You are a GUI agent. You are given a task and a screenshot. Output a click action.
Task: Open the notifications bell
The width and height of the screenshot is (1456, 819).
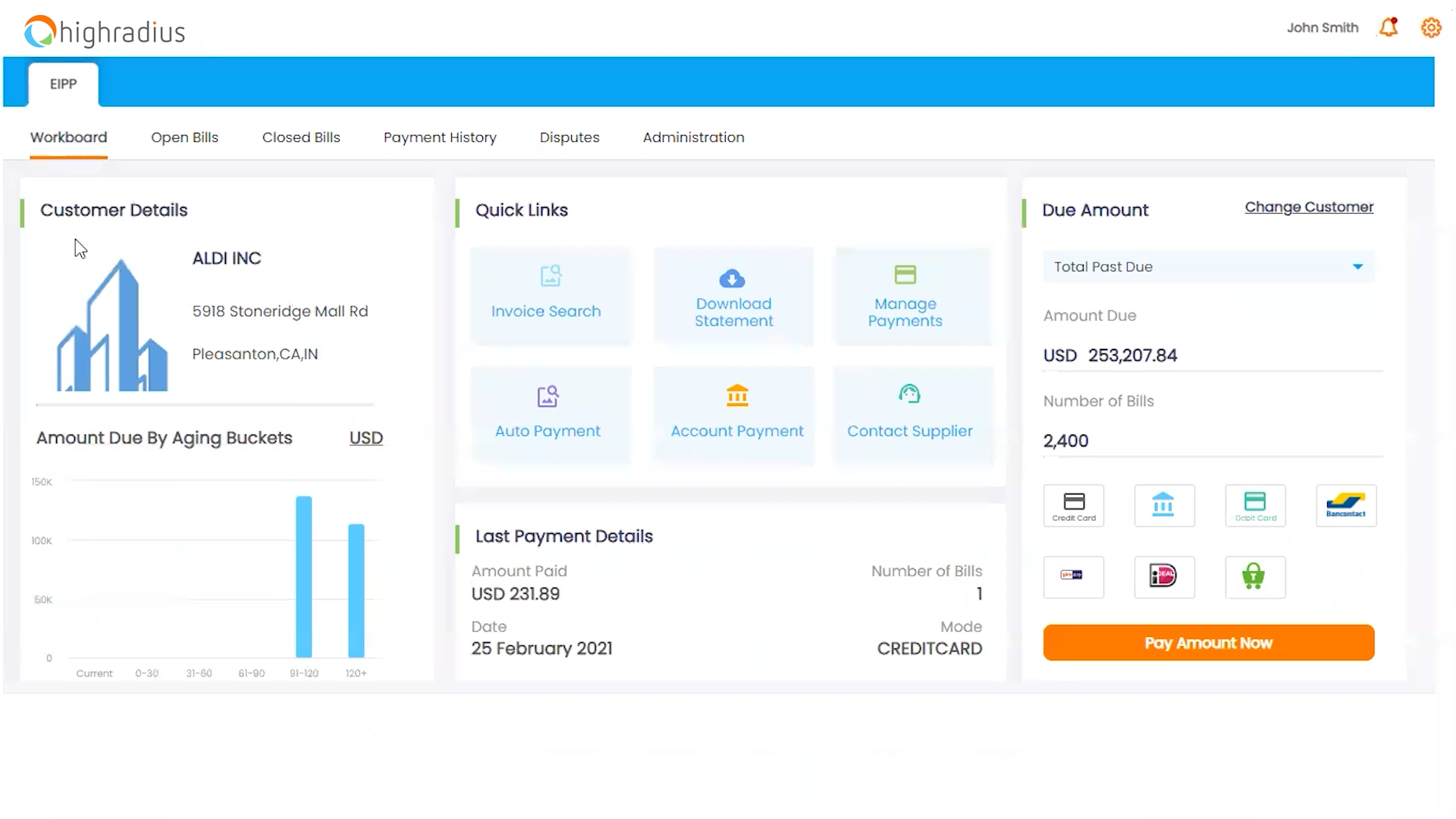pos(1388,28)
